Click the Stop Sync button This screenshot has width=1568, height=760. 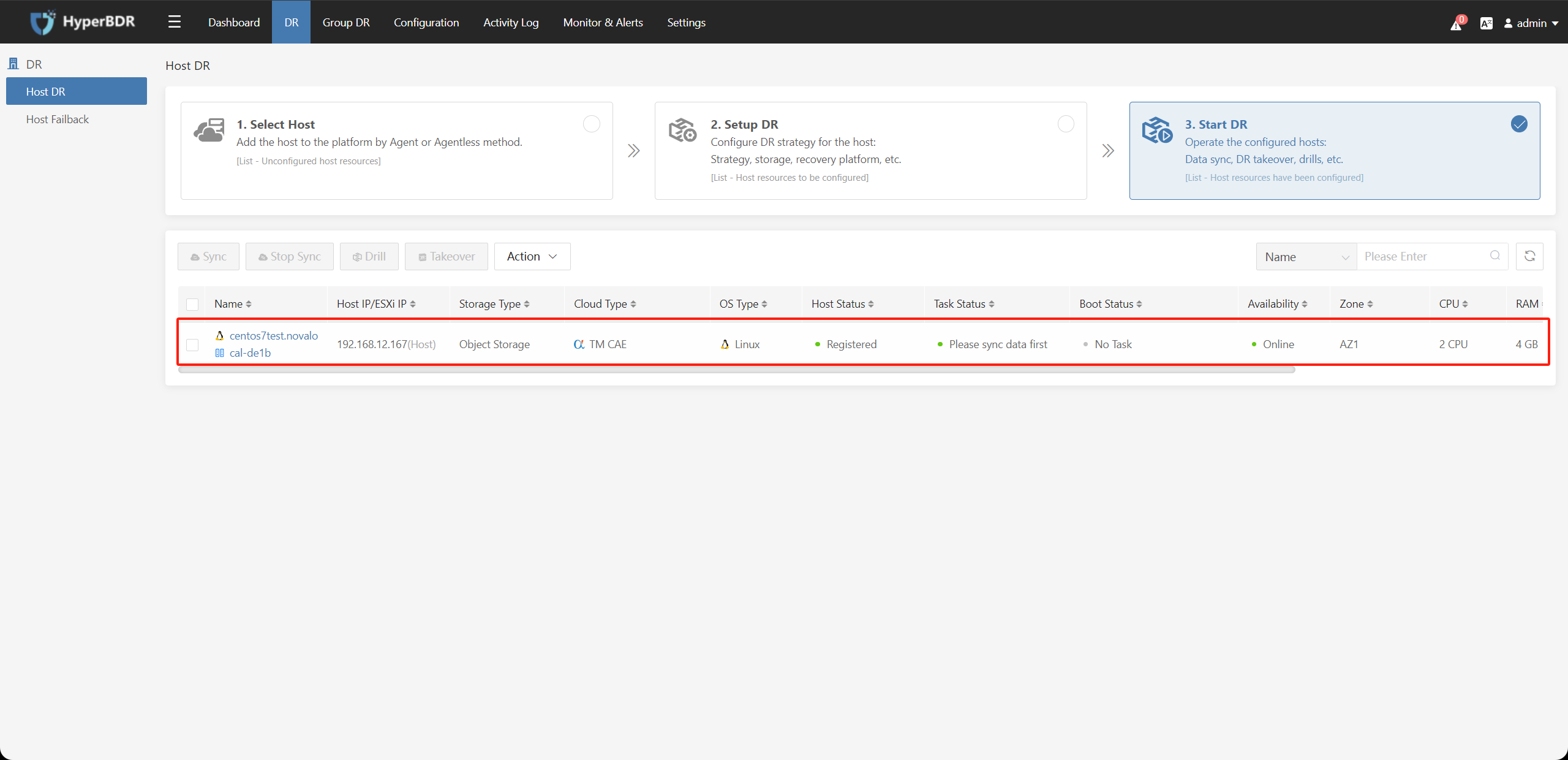click(290, 256)
